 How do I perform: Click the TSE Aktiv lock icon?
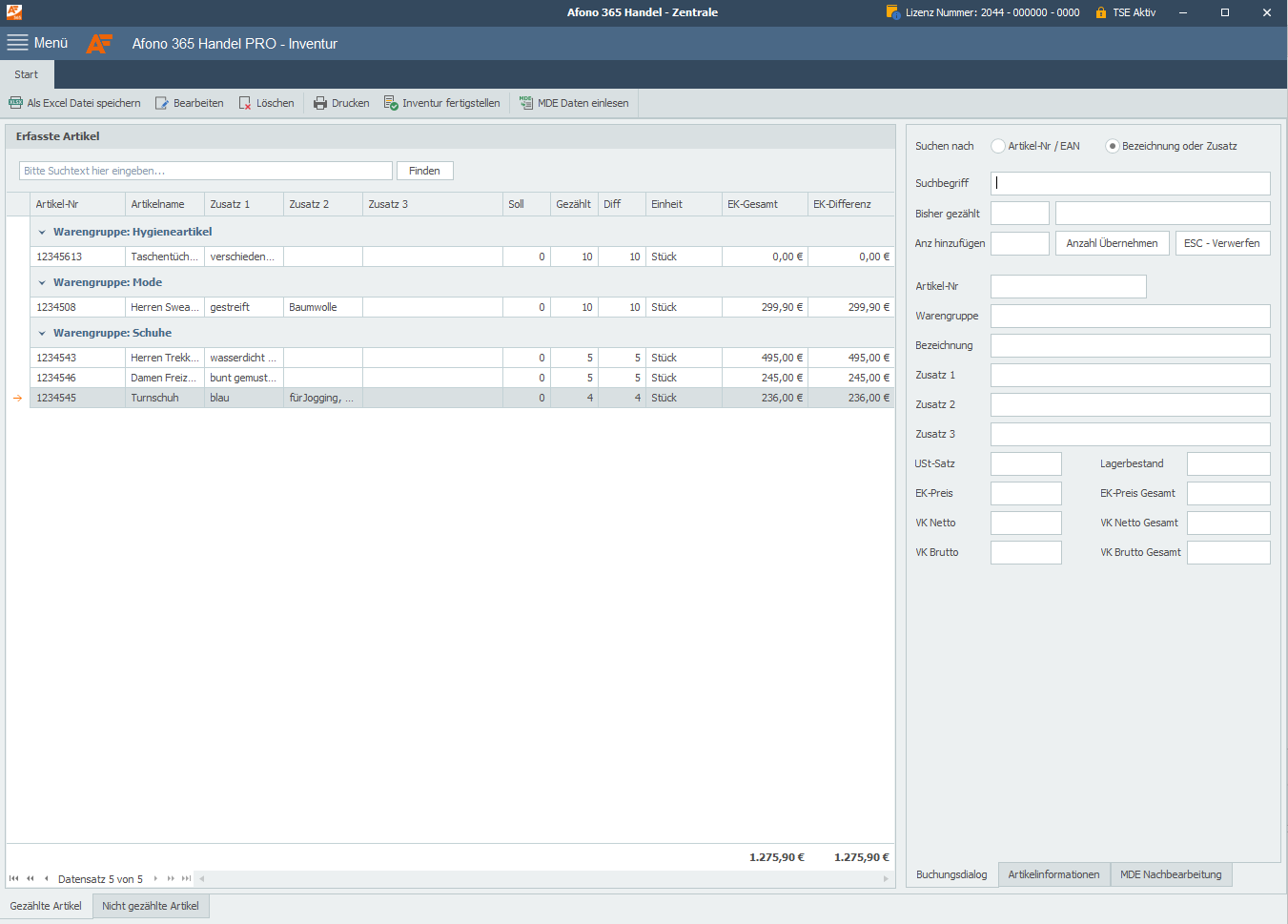coord(1101,12)
